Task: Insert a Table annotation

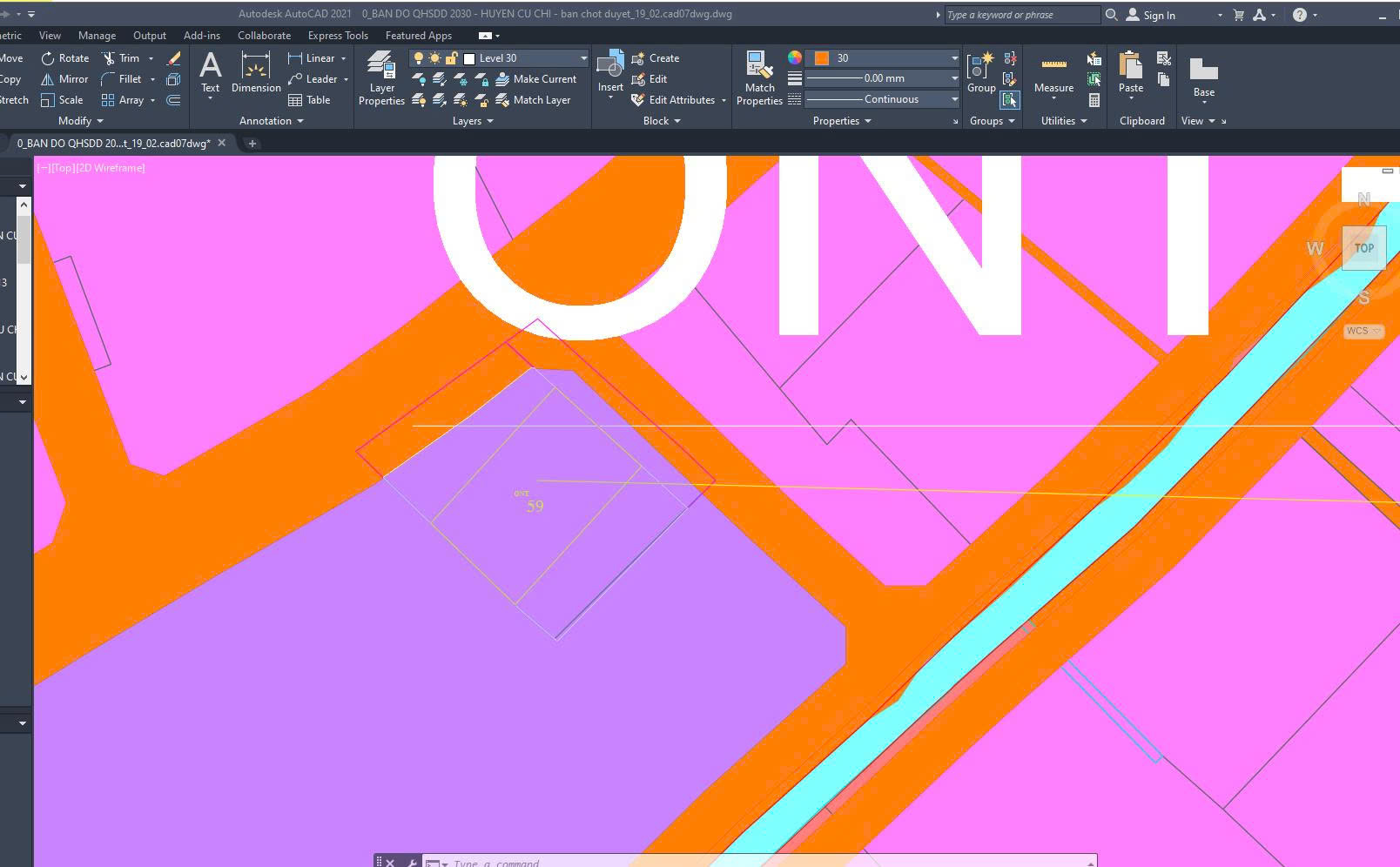Action: coord(309,100)
